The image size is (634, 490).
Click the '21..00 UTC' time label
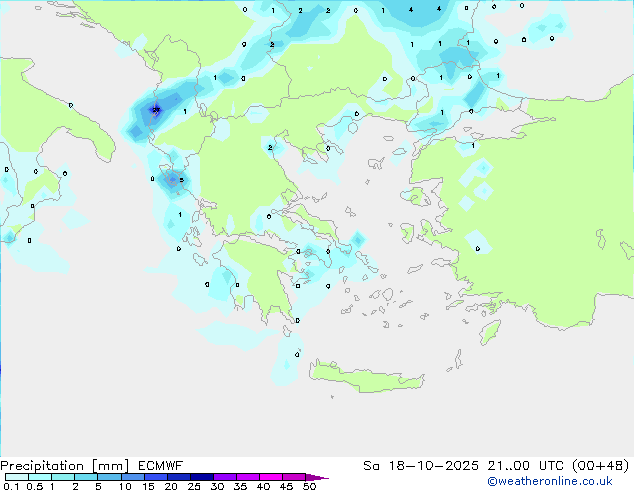[525, 466]
